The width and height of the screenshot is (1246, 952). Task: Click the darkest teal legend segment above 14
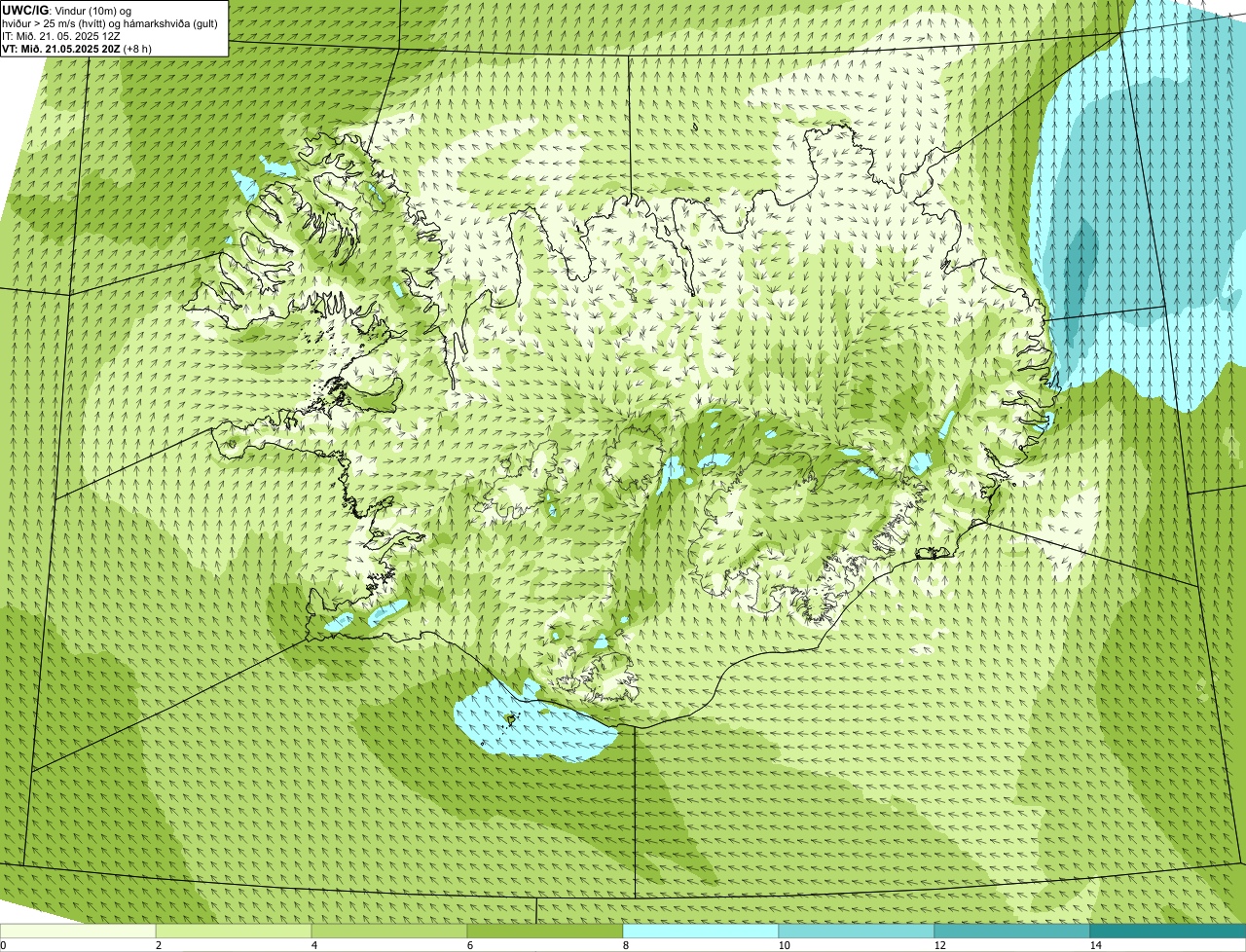(x=1168, y=931)
